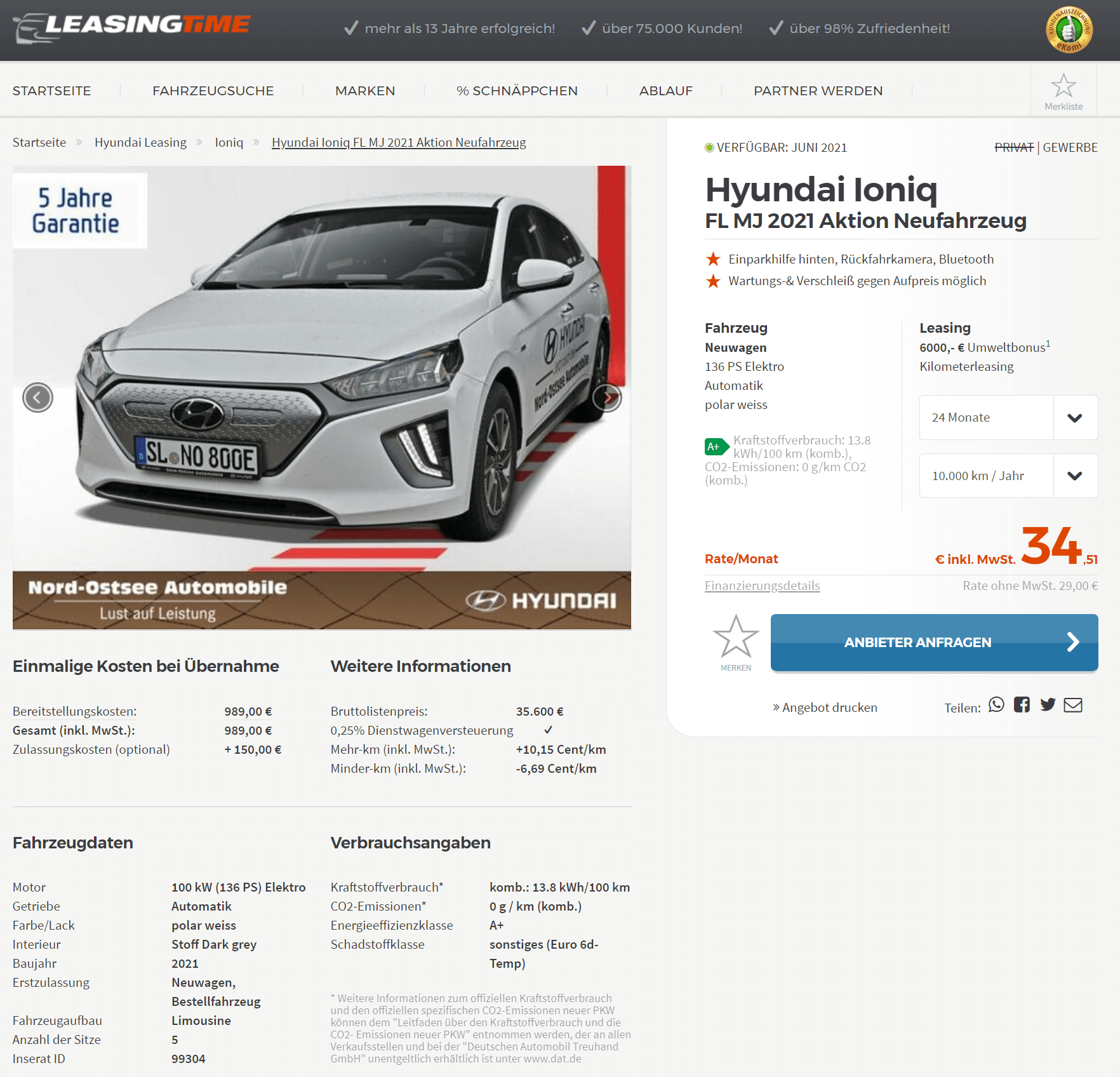The width and height of the screenshot is (1120, 1077).
Task: Go to STARTSEITE in the navigation
Action: [52, 91]
